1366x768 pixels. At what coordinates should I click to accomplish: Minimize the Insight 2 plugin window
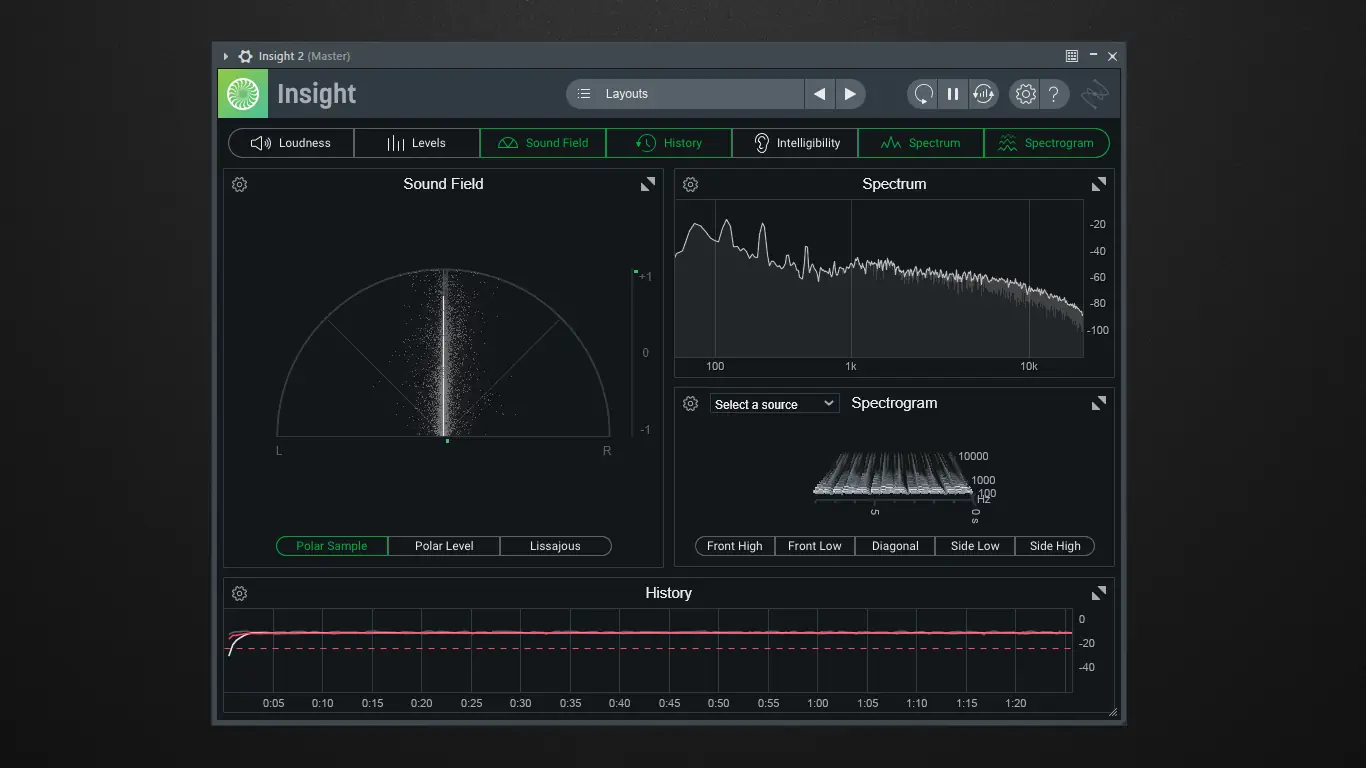(1093, 56)
